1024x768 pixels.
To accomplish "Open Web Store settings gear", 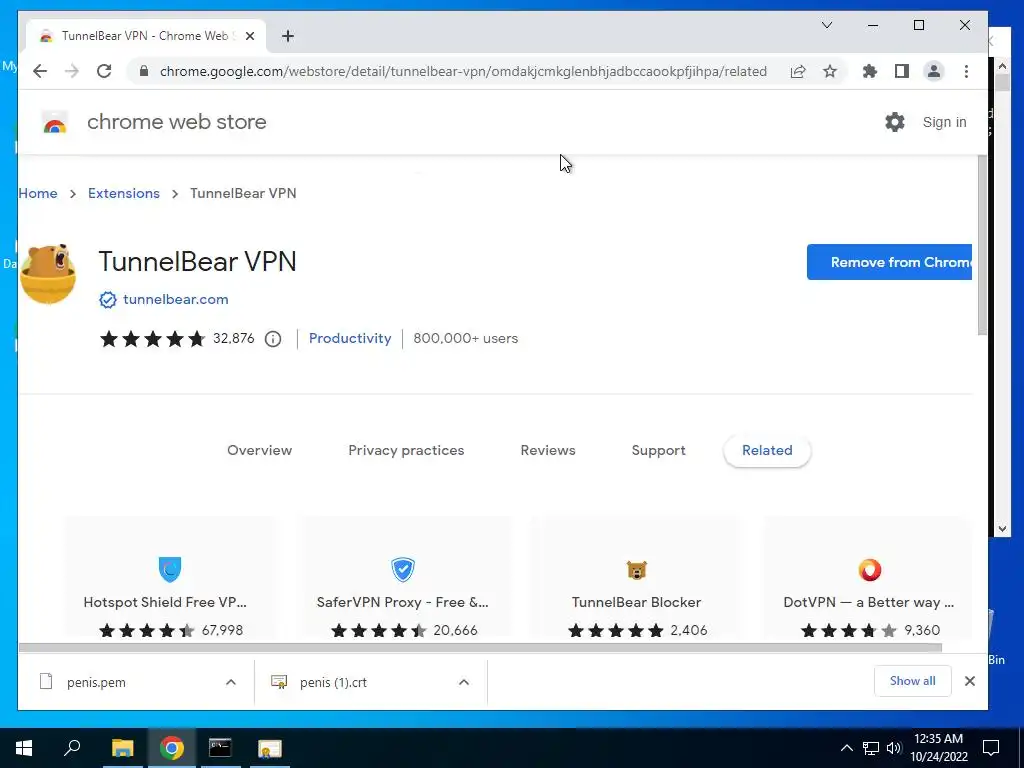I will pyautogui.click(x=895, y=122).
